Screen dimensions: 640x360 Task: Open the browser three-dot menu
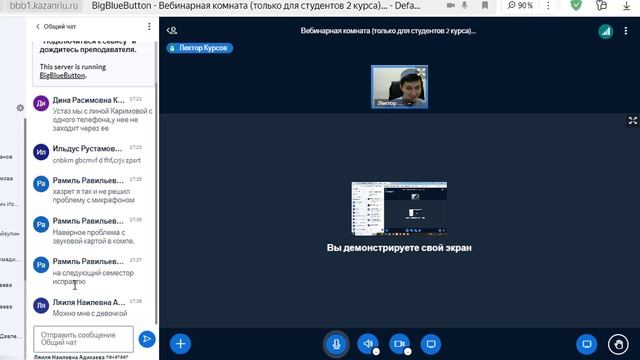(x=548, y=5)
